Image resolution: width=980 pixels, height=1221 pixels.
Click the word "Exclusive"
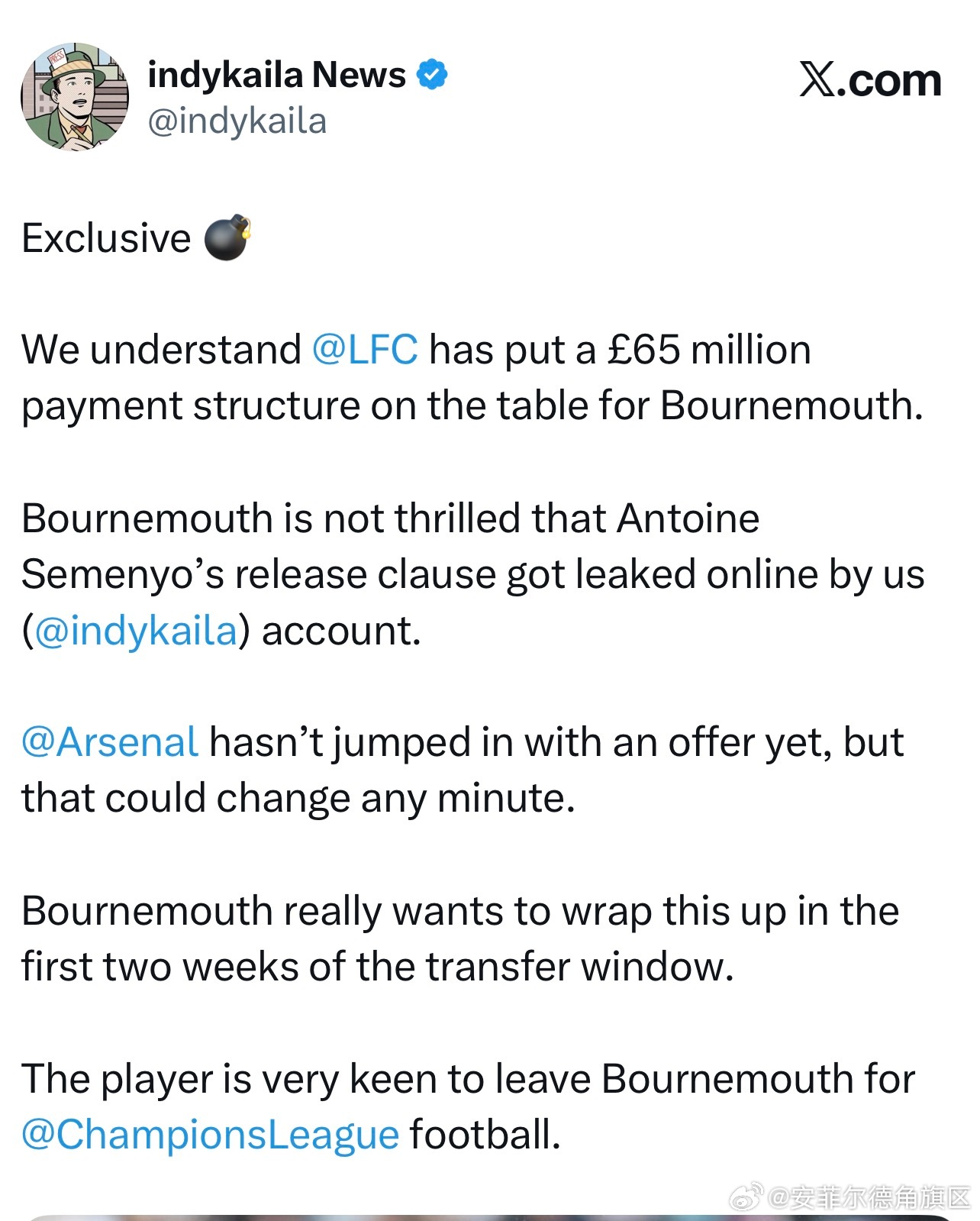[x=106, y=238]
